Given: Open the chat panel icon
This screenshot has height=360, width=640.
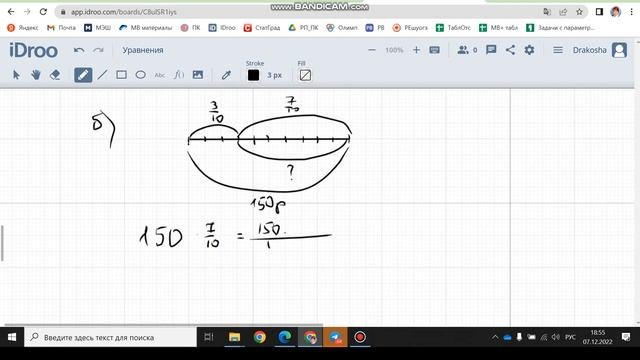Looking at the screenshot, I should click(491, 50).
